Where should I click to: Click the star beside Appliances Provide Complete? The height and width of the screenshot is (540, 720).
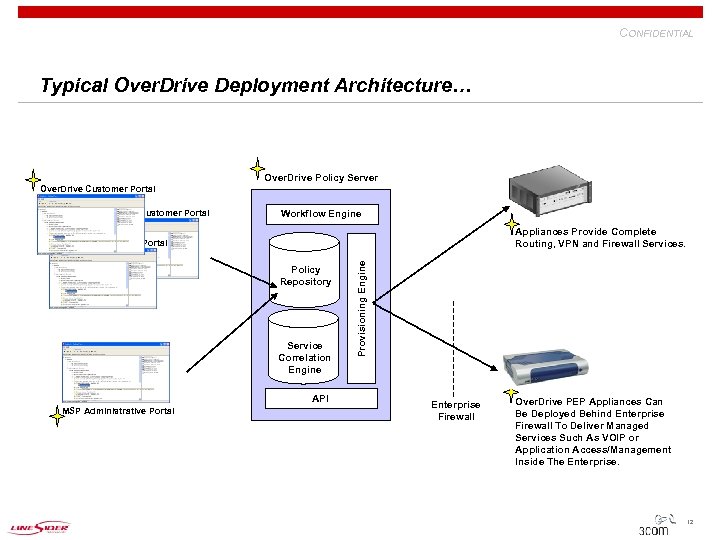[x=512, y=224]
